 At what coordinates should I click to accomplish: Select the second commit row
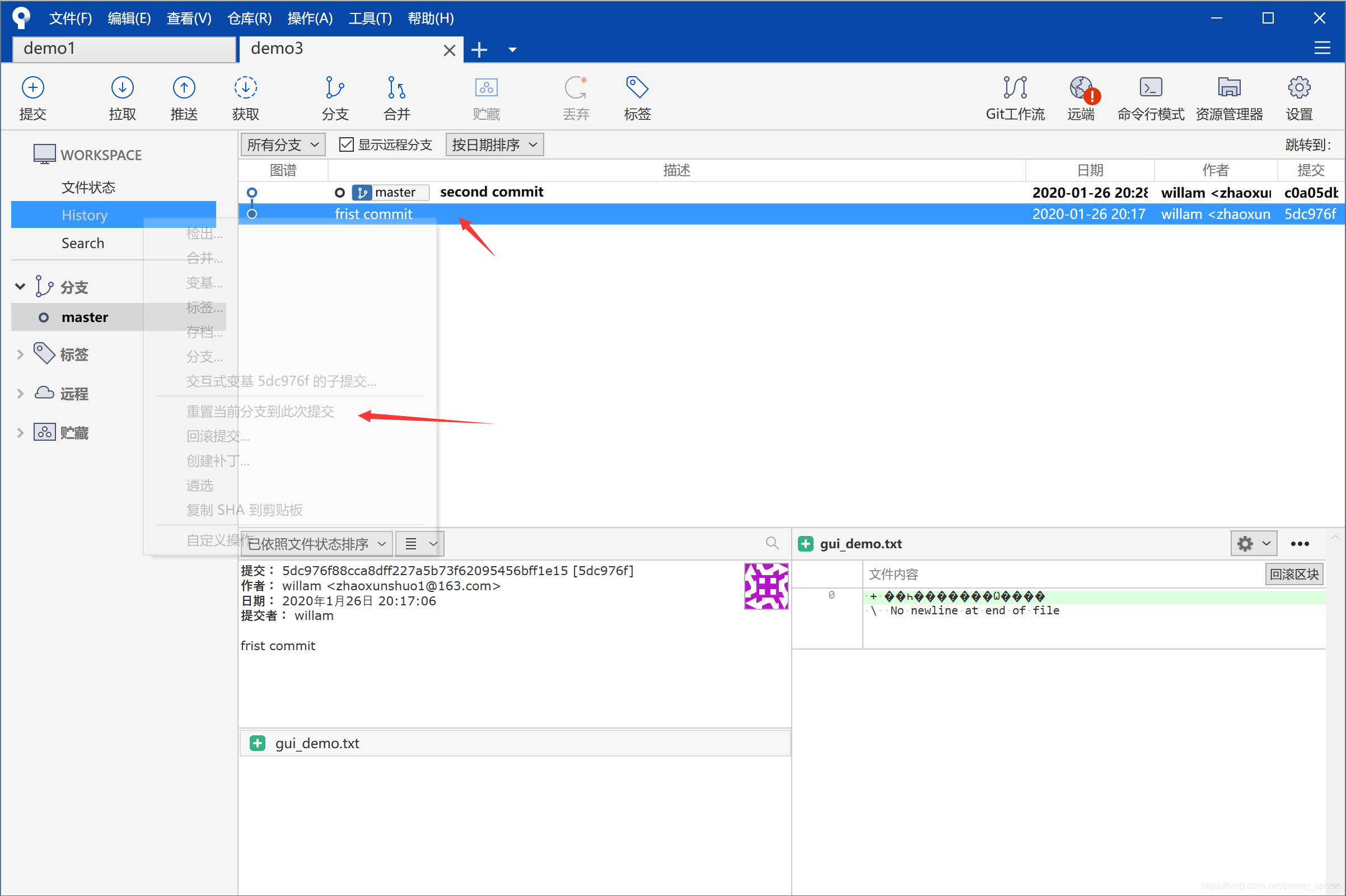(x=492, y=192)
